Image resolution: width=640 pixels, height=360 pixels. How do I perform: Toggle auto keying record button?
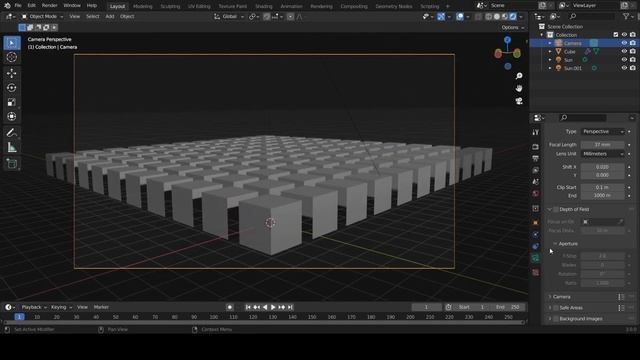click(230, 307)
